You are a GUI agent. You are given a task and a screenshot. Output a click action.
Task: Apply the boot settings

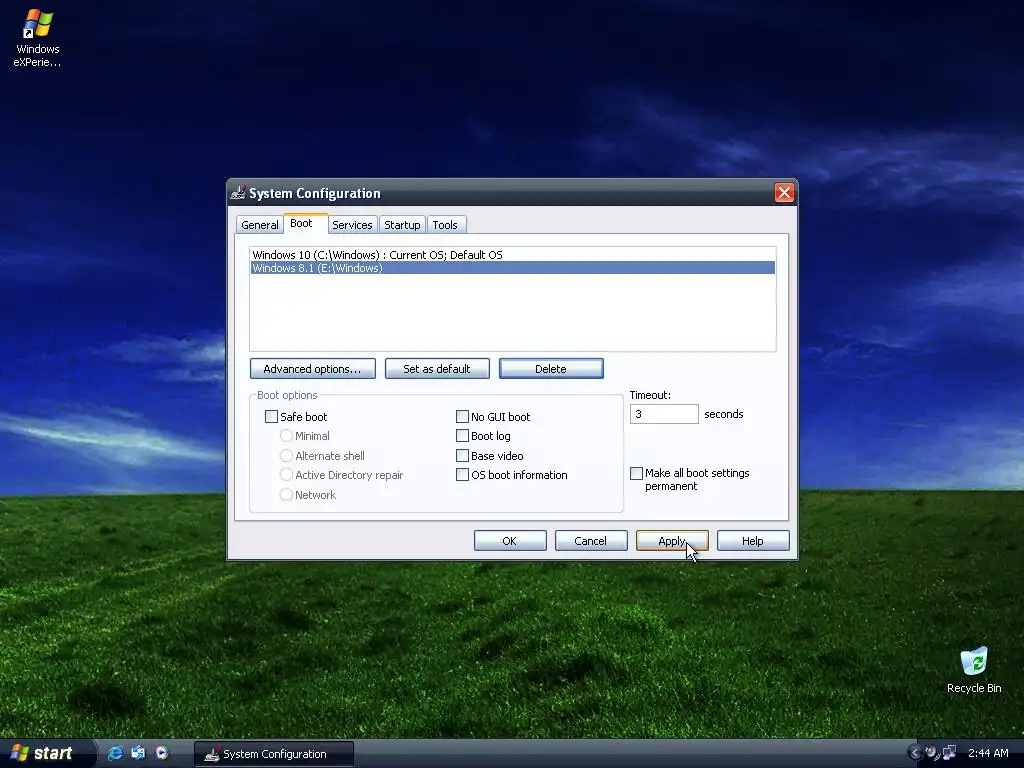pos(672,541)
